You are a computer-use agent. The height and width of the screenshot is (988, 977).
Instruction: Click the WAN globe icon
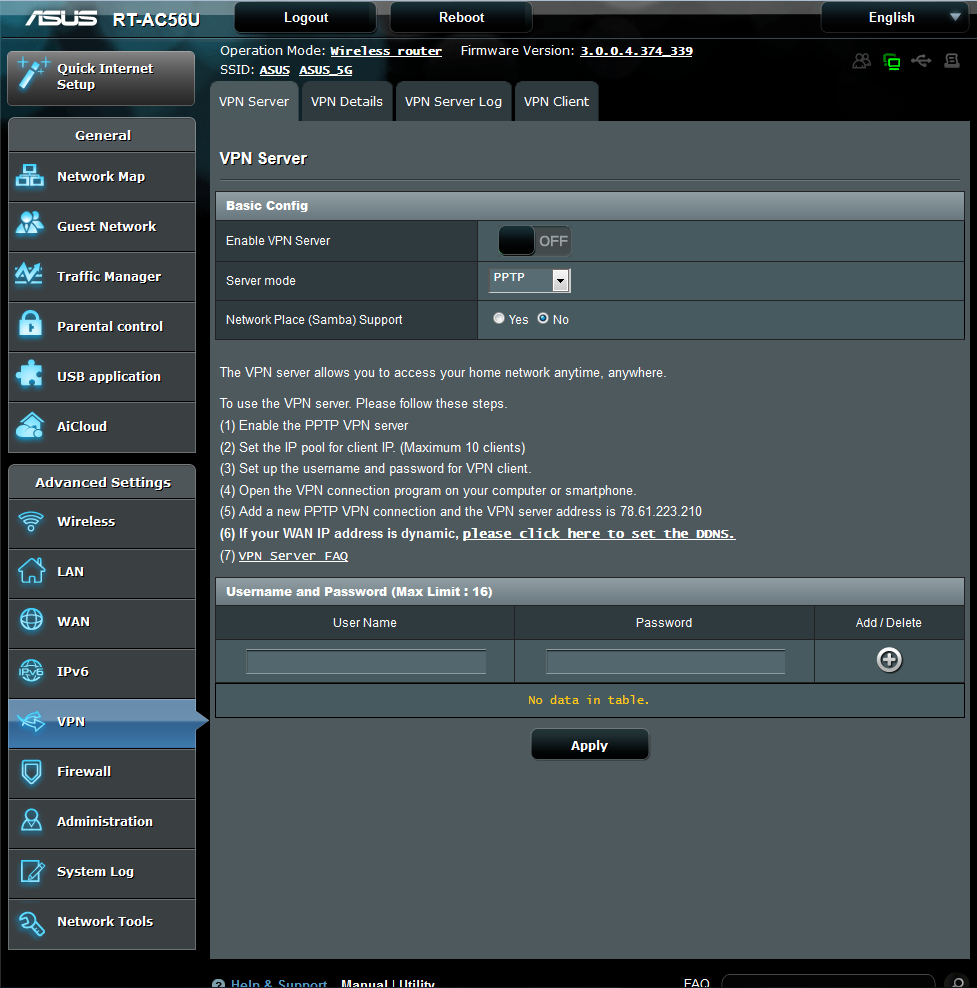coord(31,620)
